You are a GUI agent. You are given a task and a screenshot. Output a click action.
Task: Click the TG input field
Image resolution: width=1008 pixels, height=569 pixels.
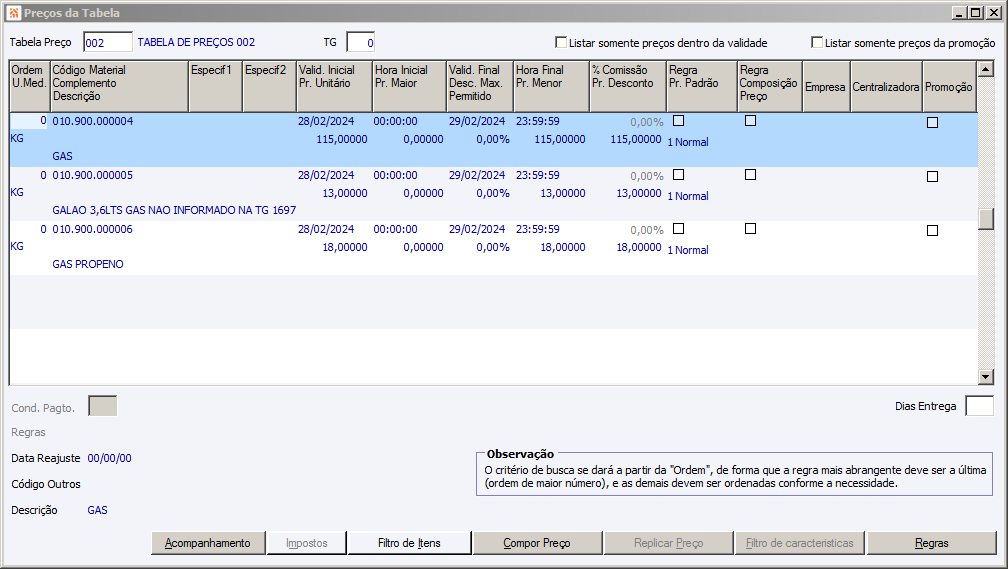tap(360, 42)
